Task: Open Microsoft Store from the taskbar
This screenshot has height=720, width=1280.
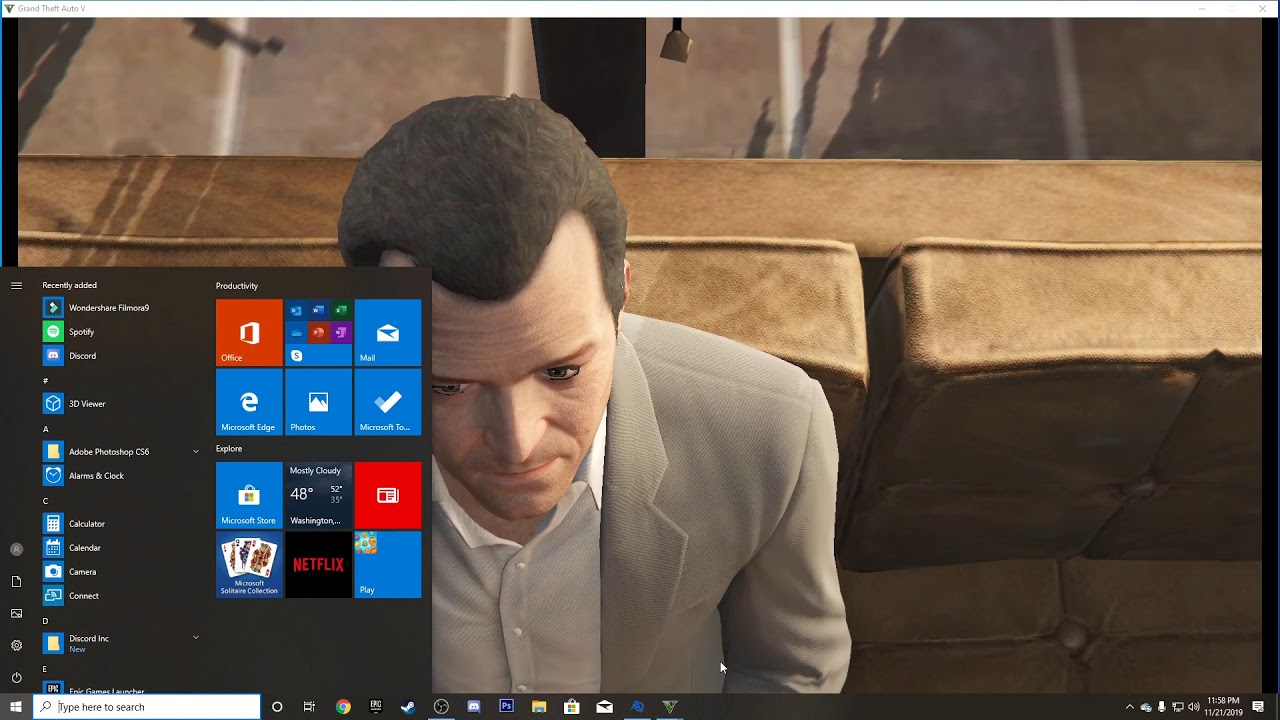Action: (572, 707)
